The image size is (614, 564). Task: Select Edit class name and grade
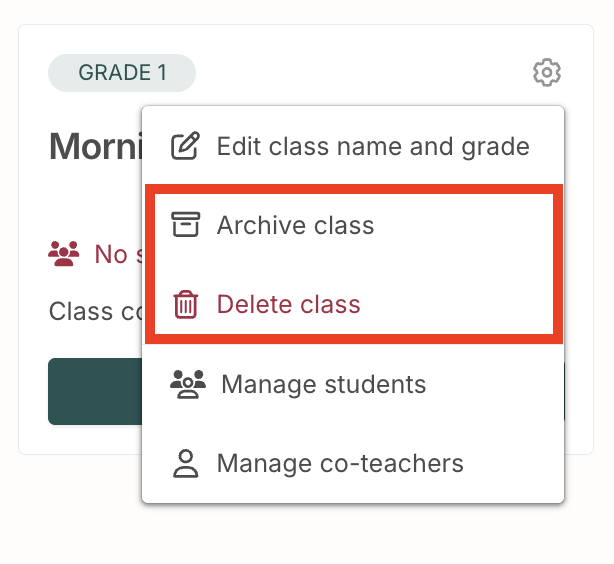pos(353,146)
